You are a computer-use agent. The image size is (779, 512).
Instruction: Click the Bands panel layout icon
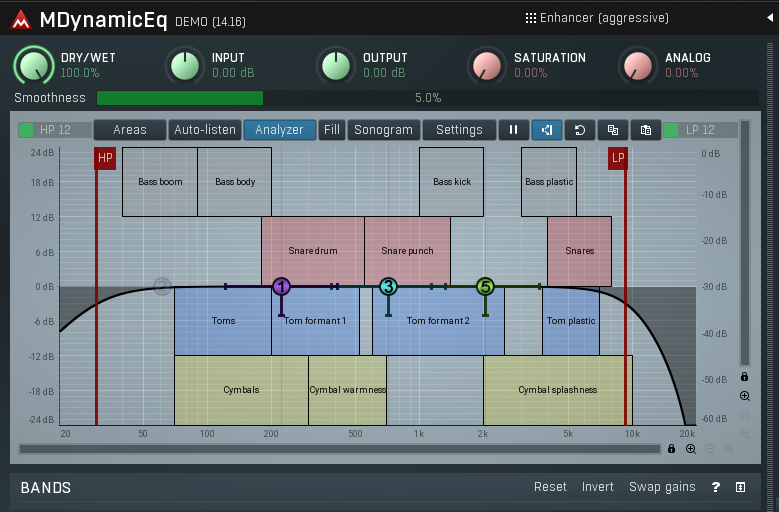(x=740, y=487)
